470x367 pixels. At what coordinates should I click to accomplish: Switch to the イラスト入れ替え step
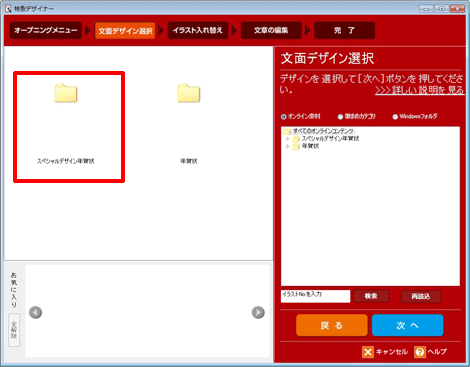(x=198, y=30)
